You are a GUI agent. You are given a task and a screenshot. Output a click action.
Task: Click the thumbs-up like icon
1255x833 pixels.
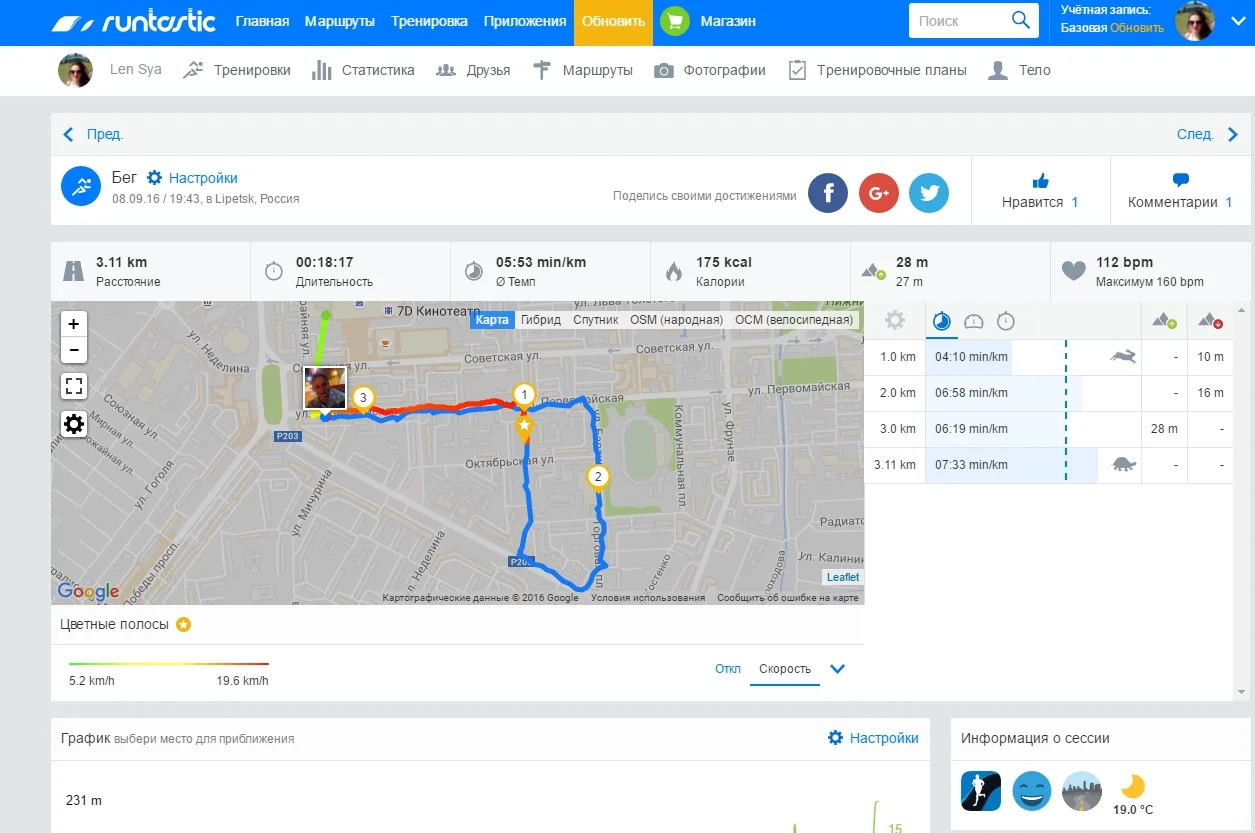pos(1040,181)
